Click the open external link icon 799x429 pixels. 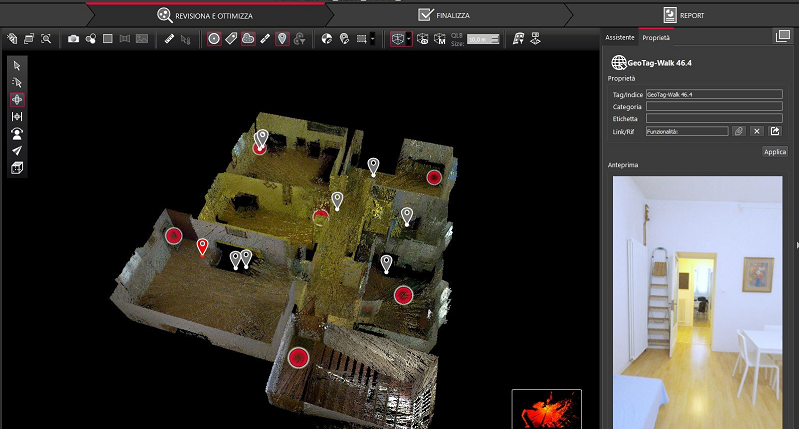pos(774,131)
